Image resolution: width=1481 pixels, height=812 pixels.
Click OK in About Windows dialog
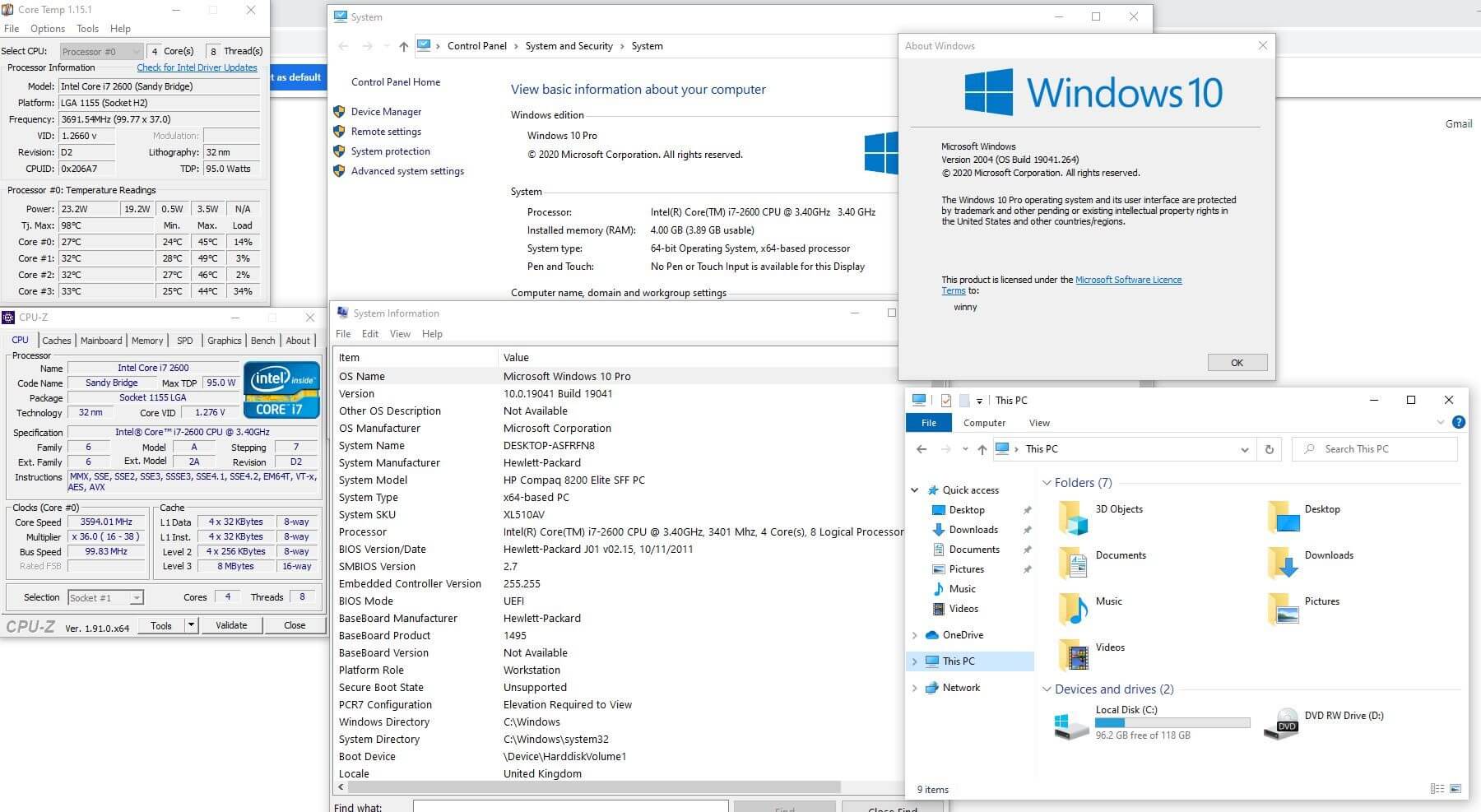click(1237, 363)
